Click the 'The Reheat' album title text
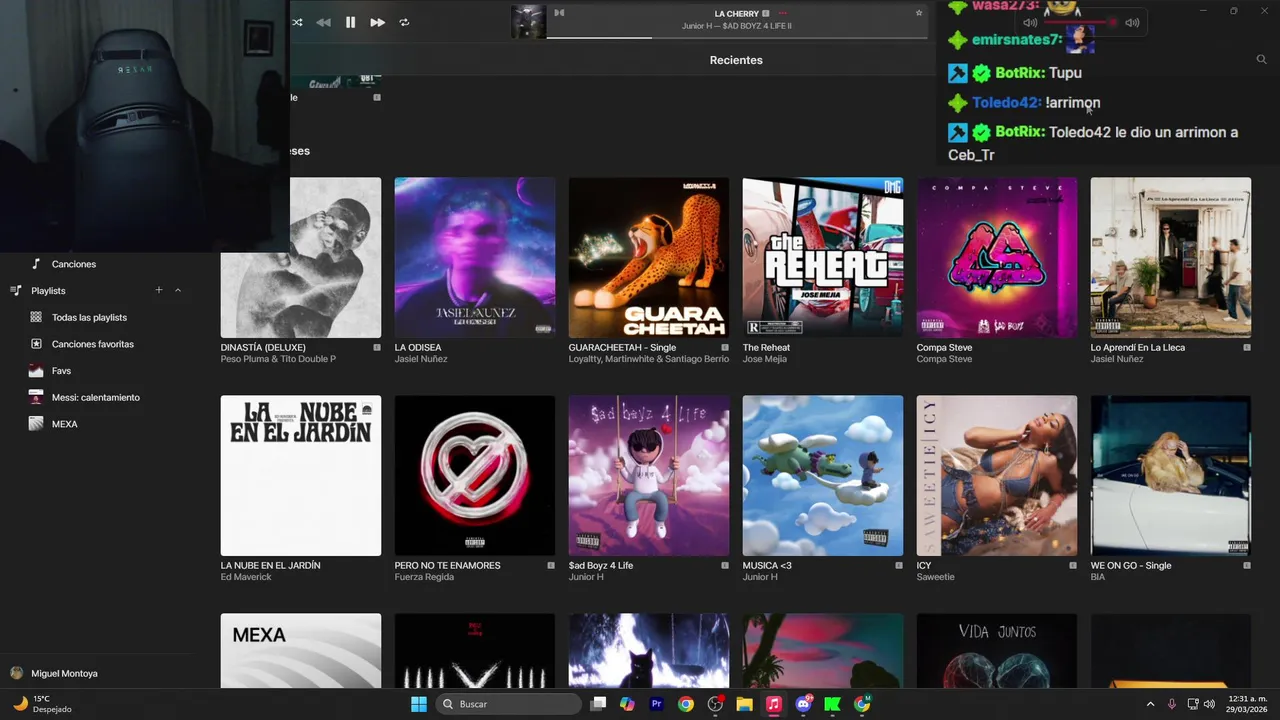Viewport: 1280px width, 720px height. pyautogui.click(x=766, y=348)
